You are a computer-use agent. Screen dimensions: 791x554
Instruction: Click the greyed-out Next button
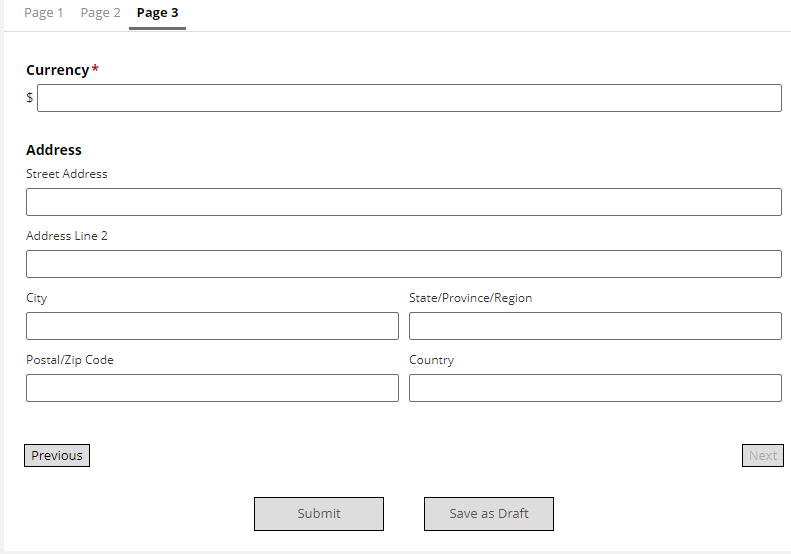tap(763, 456)
